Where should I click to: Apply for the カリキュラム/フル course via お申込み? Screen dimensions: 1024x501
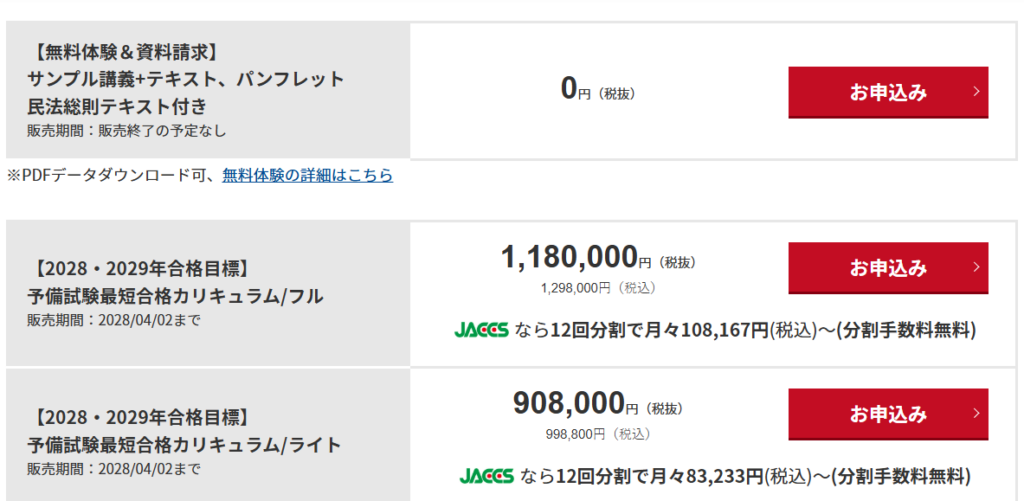coord(888,267)
